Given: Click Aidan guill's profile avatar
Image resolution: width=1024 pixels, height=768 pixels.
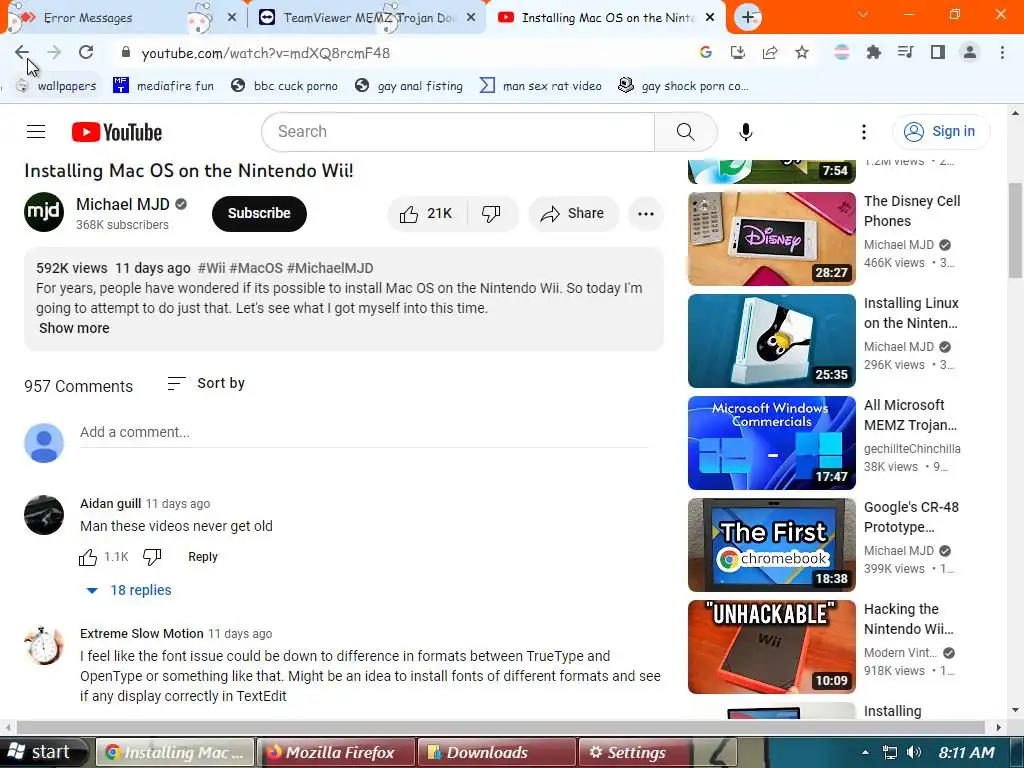Looking at the screenshot, I should pyautogui.click(x=44, y=515).
